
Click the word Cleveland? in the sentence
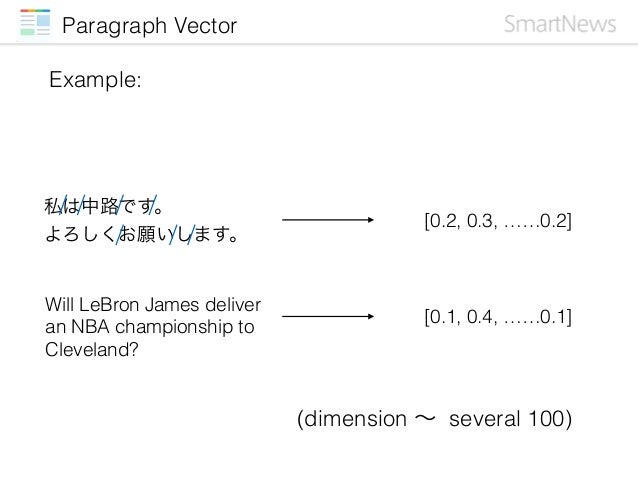pyautogui.click(x=92, y=350)
